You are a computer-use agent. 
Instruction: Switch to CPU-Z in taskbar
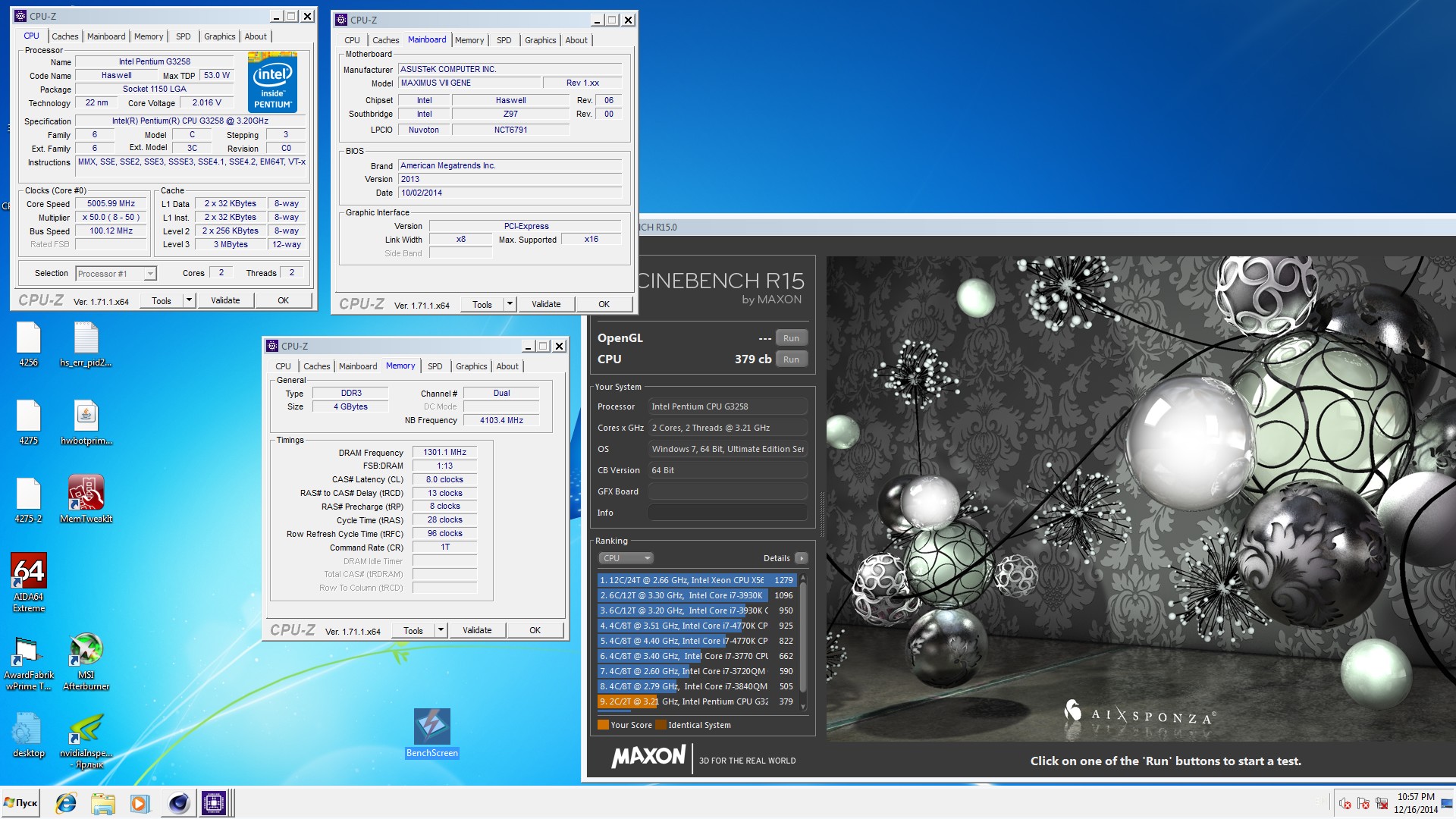pyautogui.click(x=215, y=803)
